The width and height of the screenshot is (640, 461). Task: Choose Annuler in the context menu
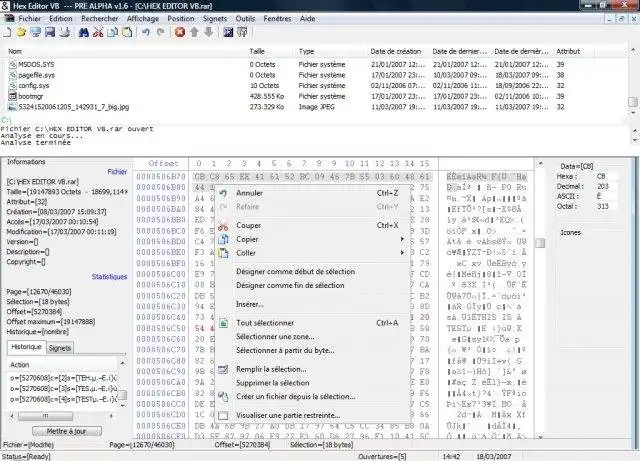[312, 193]
